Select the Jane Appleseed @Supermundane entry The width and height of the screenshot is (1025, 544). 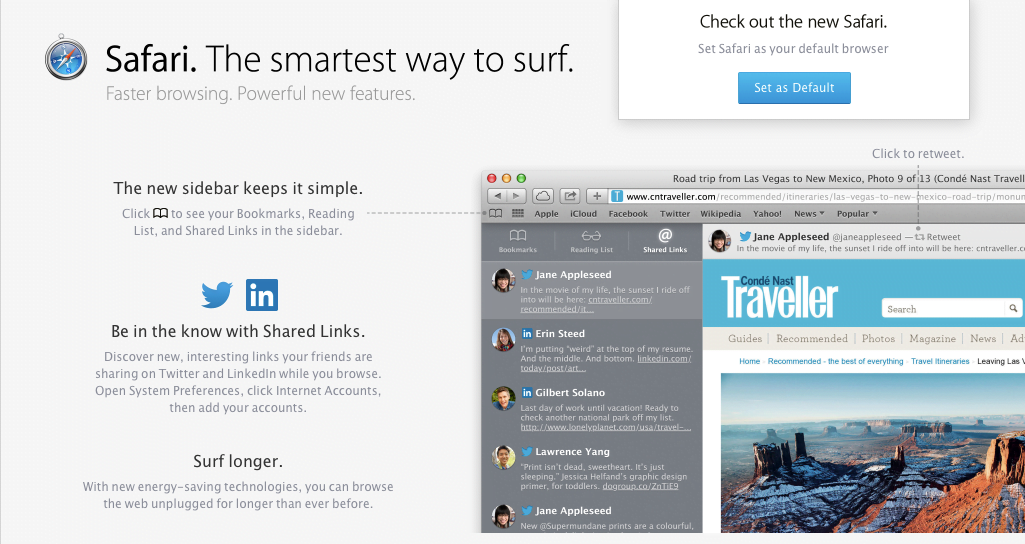point(592,515)
